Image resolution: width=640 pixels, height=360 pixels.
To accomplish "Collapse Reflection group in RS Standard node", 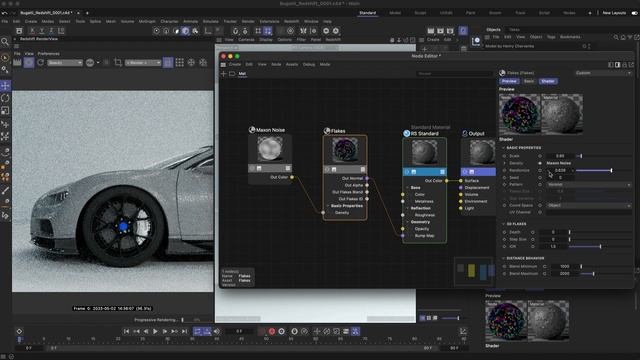I will pos(407,208).
